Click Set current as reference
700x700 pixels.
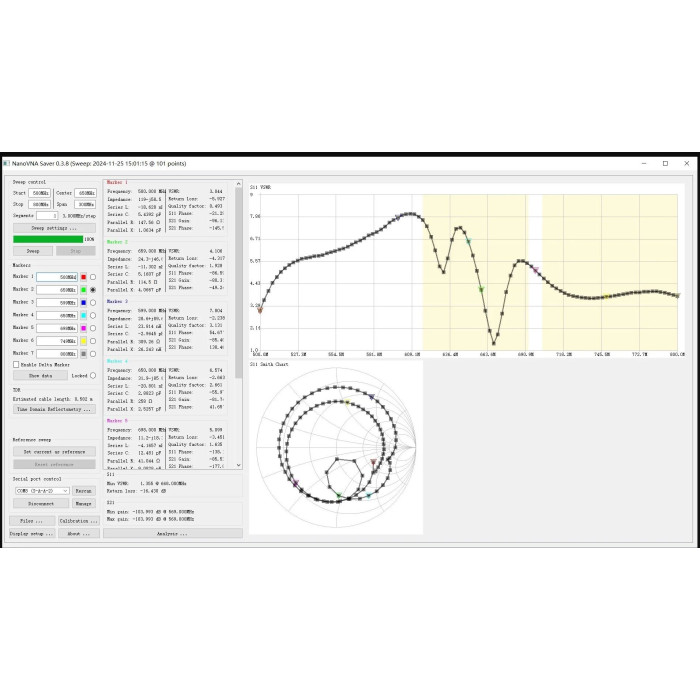[54, 452]
